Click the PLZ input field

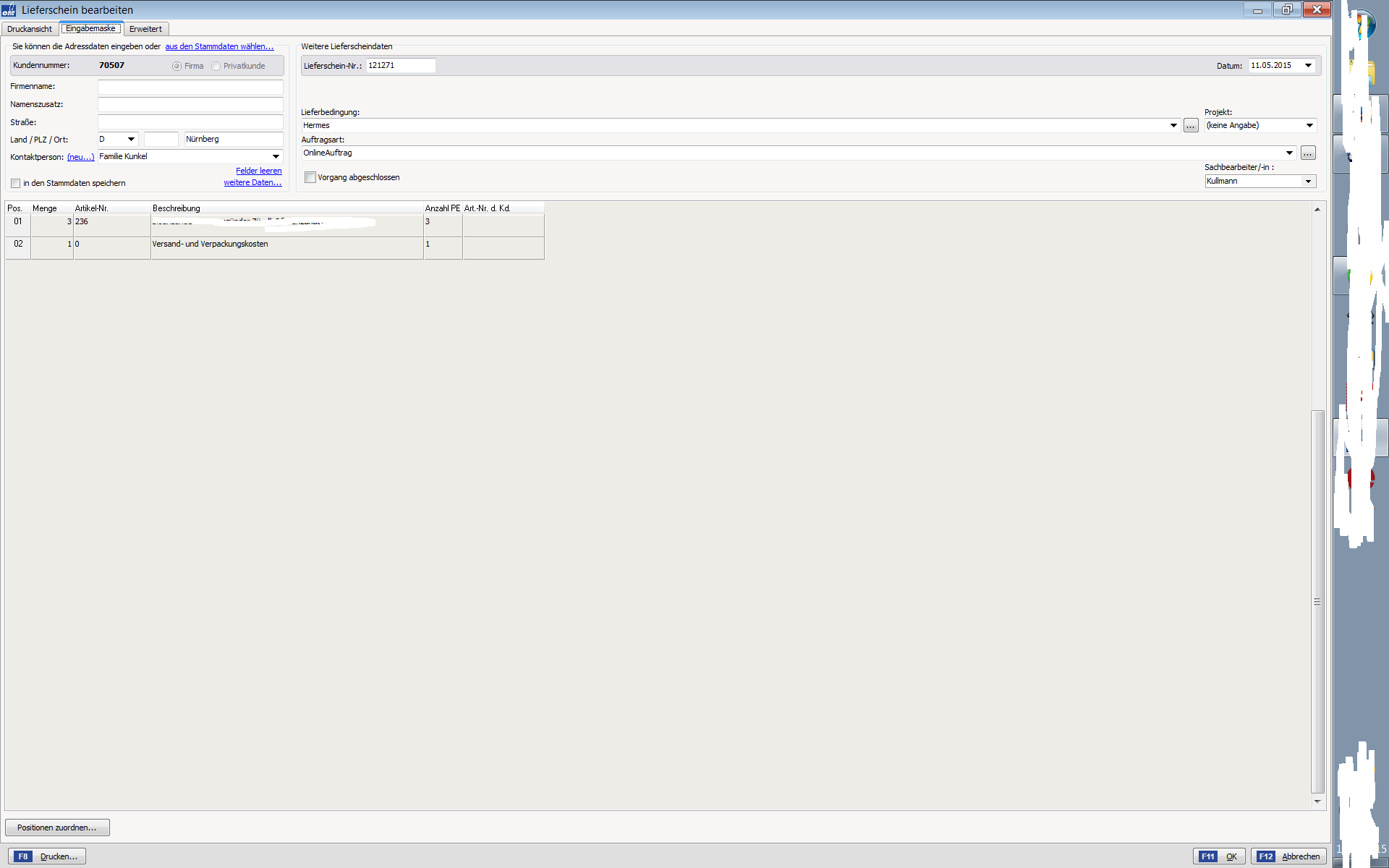pos(161,139)
